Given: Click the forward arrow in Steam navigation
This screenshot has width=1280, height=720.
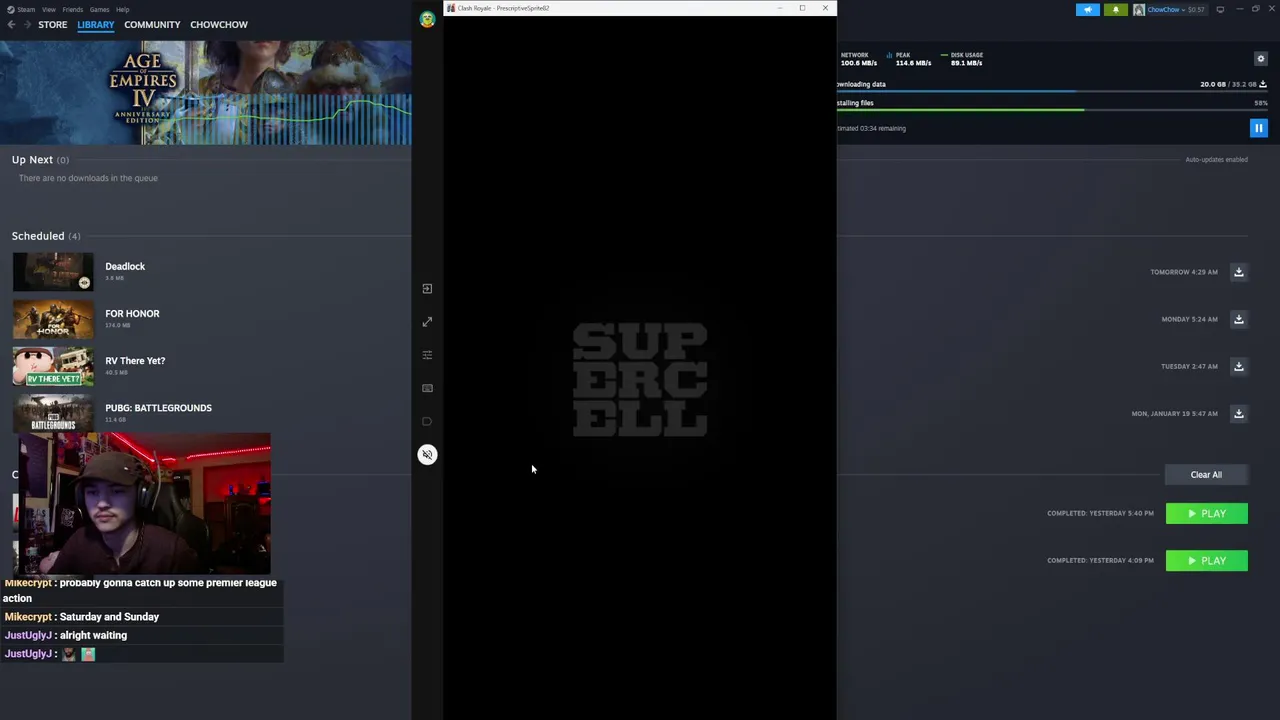Looking at the screenshot, I should 27,24.
